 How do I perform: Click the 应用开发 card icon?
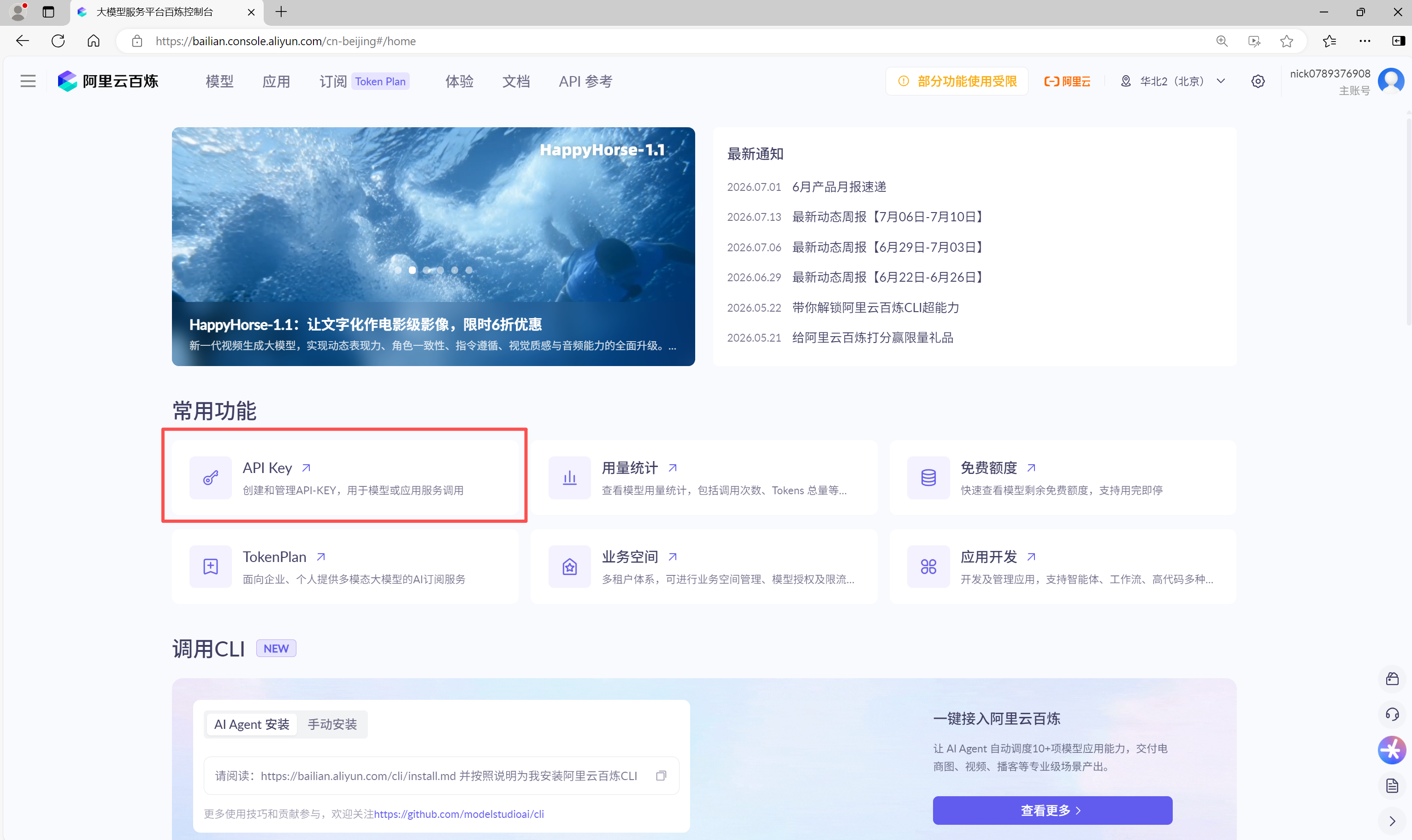click(928, 567)
